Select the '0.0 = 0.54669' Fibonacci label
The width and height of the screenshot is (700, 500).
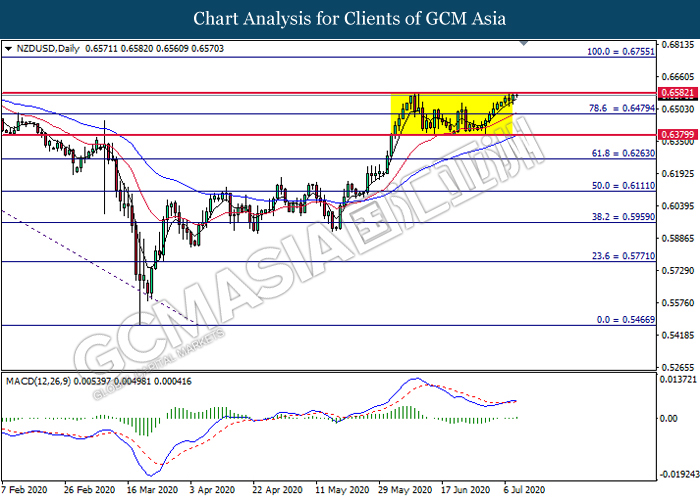pos(626,320)
